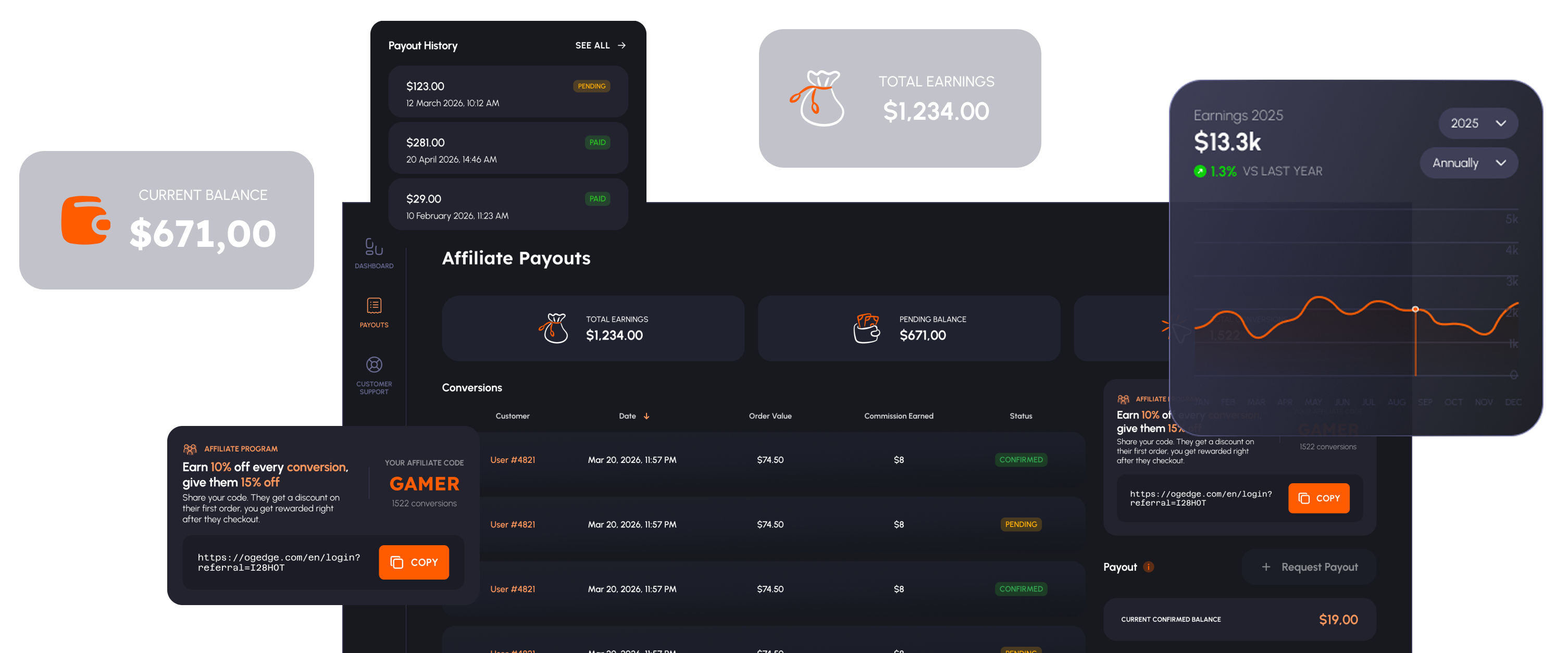Screen dimensions: 1568x653
Task: Click the Date sort arrow in Conversions table
Action: click(646, 416)
